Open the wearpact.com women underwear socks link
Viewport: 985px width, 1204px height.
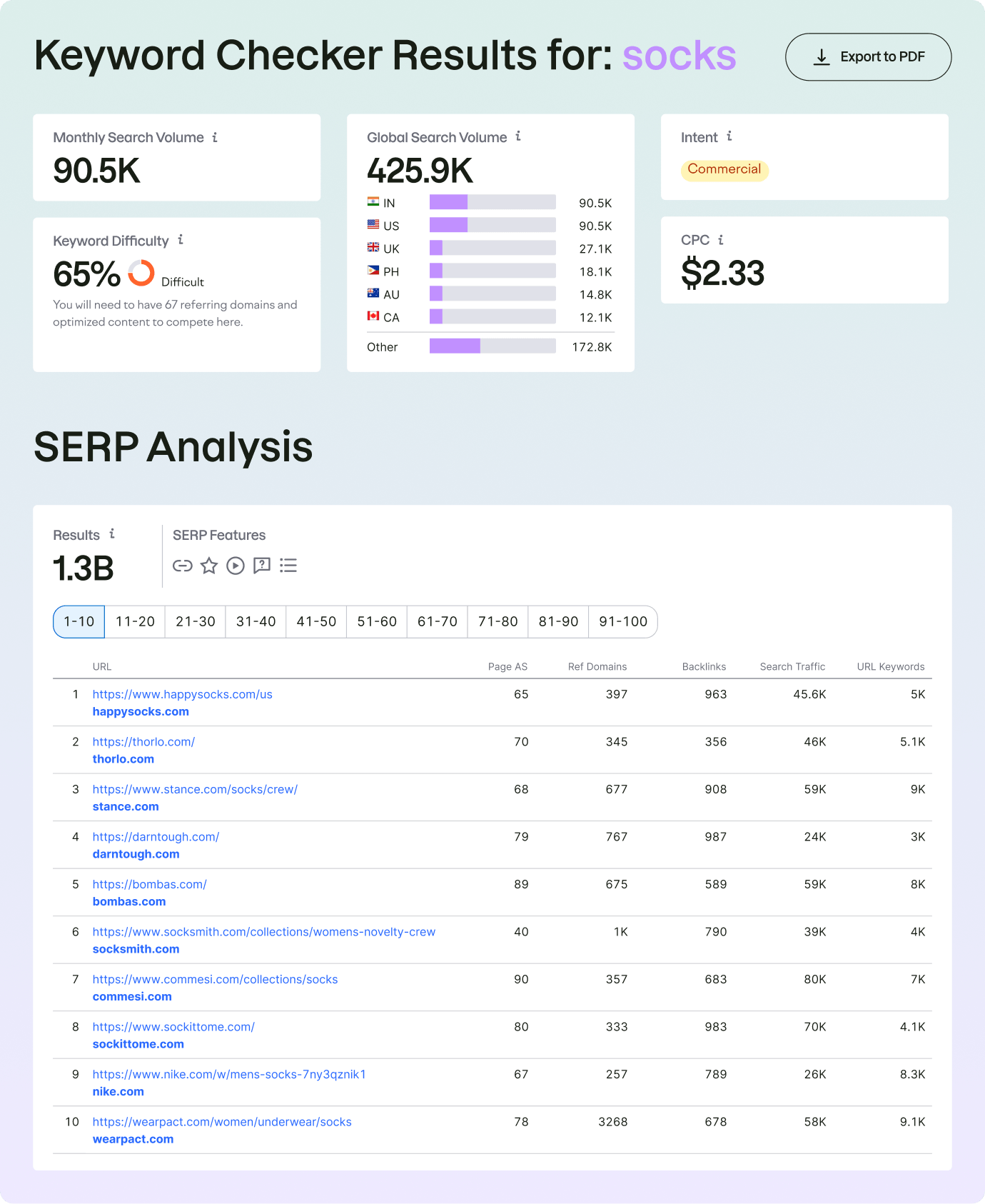[x=222, y=1122]
